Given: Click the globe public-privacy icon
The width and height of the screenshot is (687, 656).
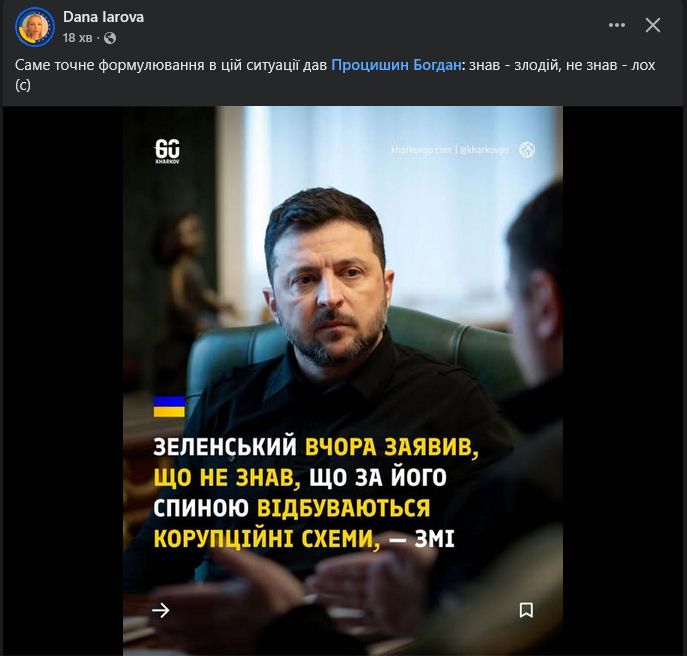Looking at the screenshot, I should click(110, 39).
